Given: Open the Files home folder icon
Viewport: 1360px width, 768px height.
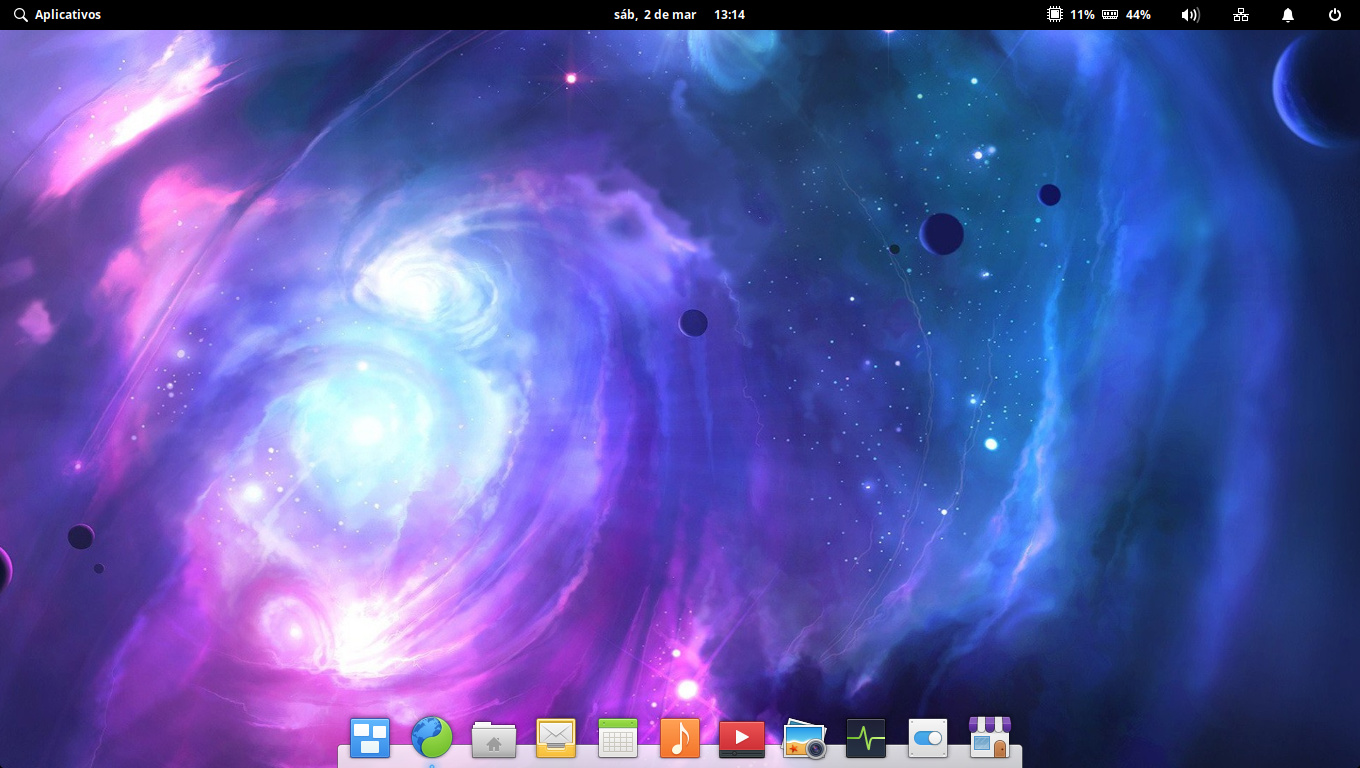Looking at the screenshot, I should pyautogui.click(x=494, y=740).
